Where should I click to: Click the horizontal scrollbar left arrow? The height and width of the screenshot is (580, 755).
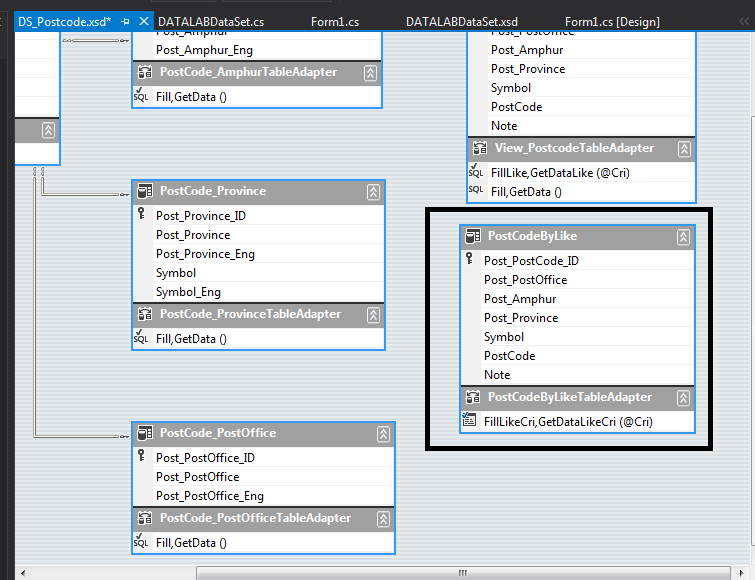click(x=23, y=573)
